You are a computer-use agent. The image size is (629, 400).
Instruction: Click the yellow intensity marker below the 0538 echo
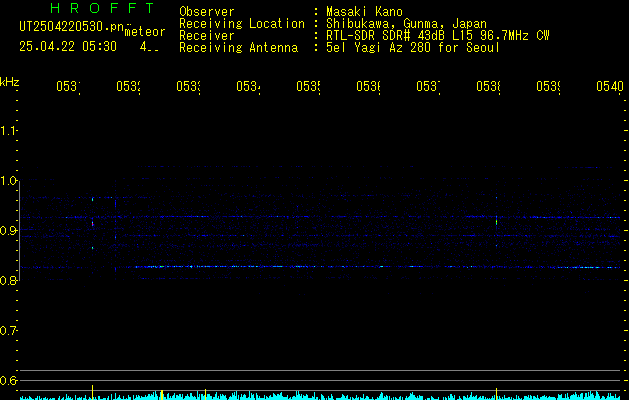tap(497, 393)
